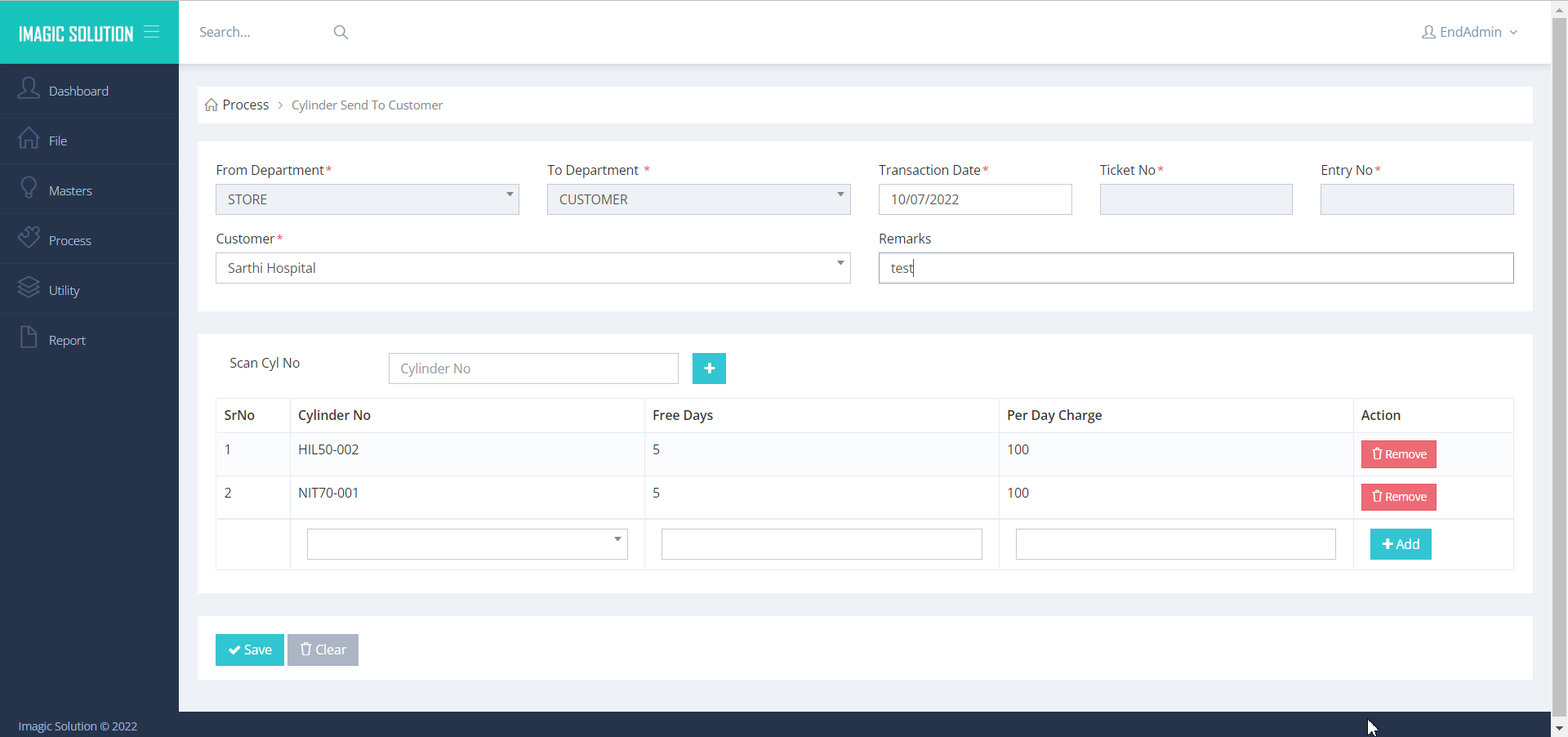The width and height of the screenshot is (1568, 737).
Task: Click the Free Days input in new row
Action: click(x=822, y=544)
